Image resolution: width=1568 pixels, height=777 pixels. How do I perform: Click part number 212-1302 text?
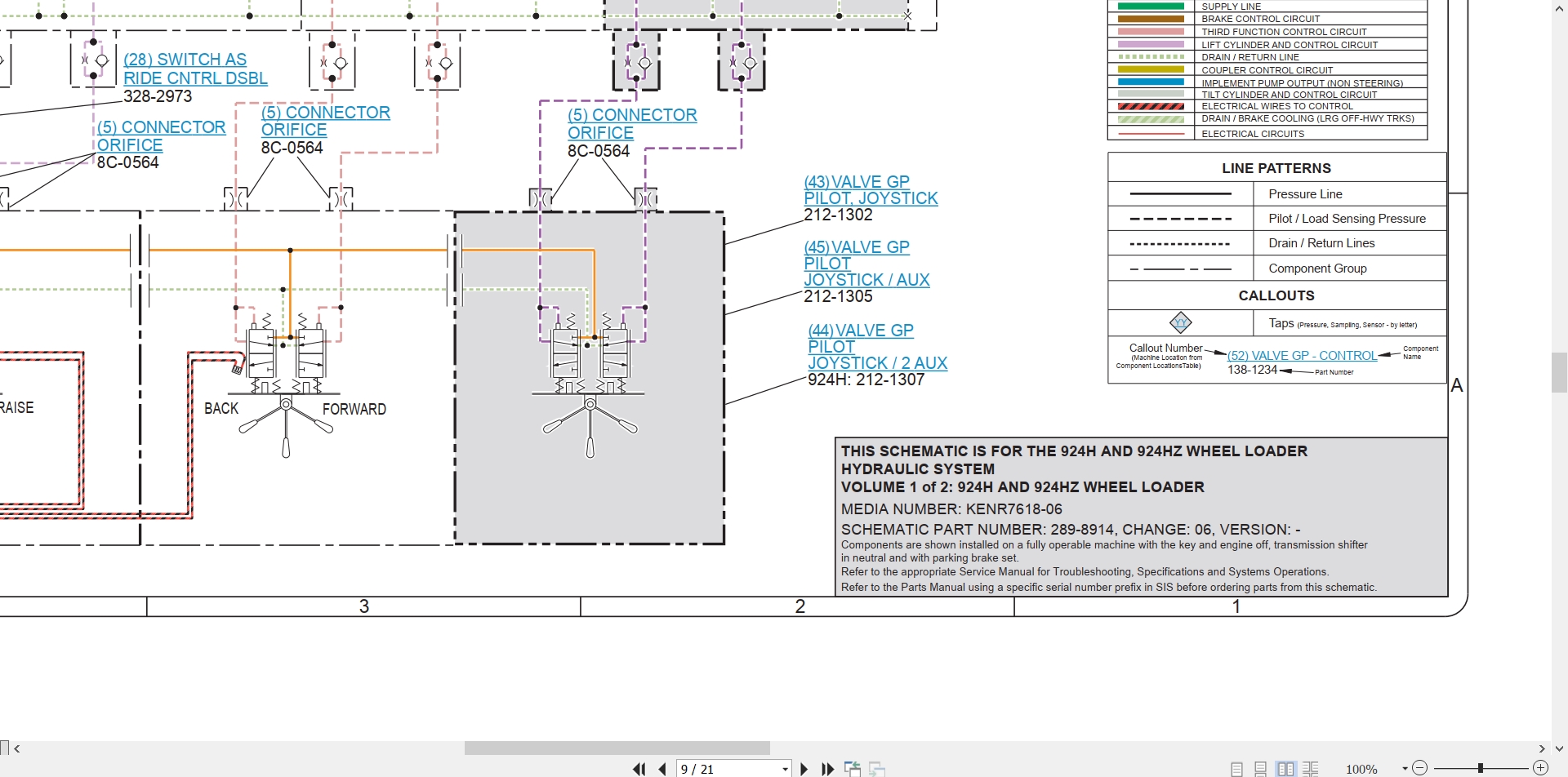(838, 215)
